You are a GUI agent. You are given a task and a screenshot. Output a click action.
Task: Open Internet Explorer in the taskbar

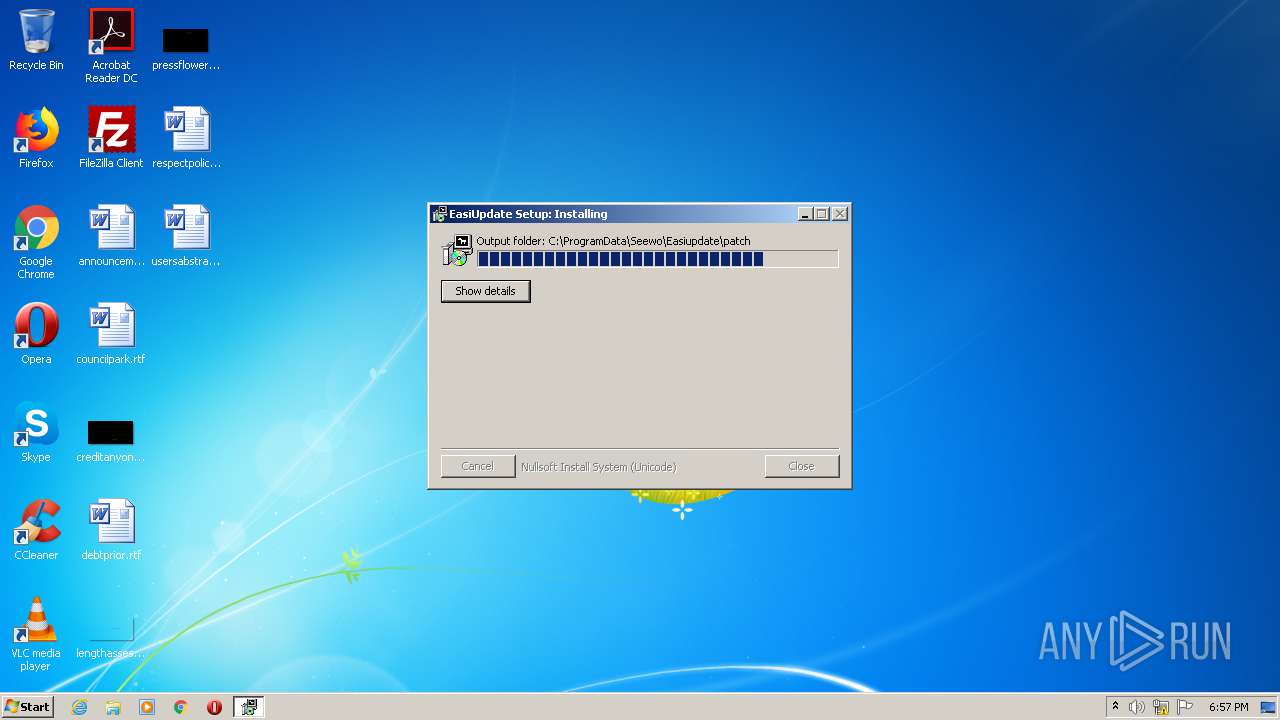79,707
